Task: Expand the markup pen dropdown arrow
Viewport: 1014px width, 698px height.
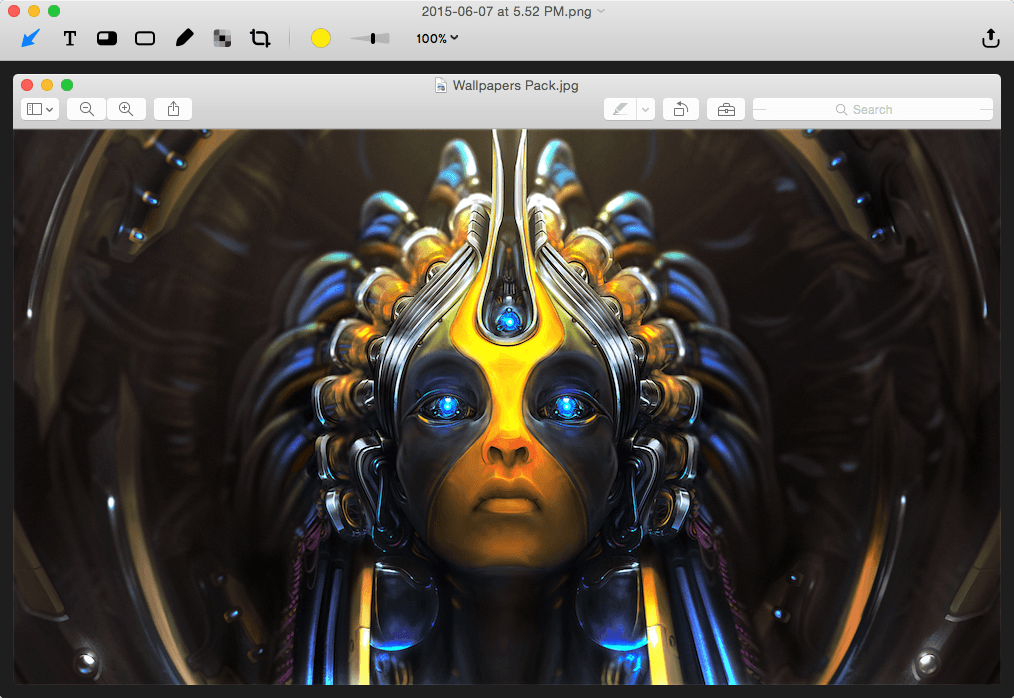Action: tap(645, 109)
